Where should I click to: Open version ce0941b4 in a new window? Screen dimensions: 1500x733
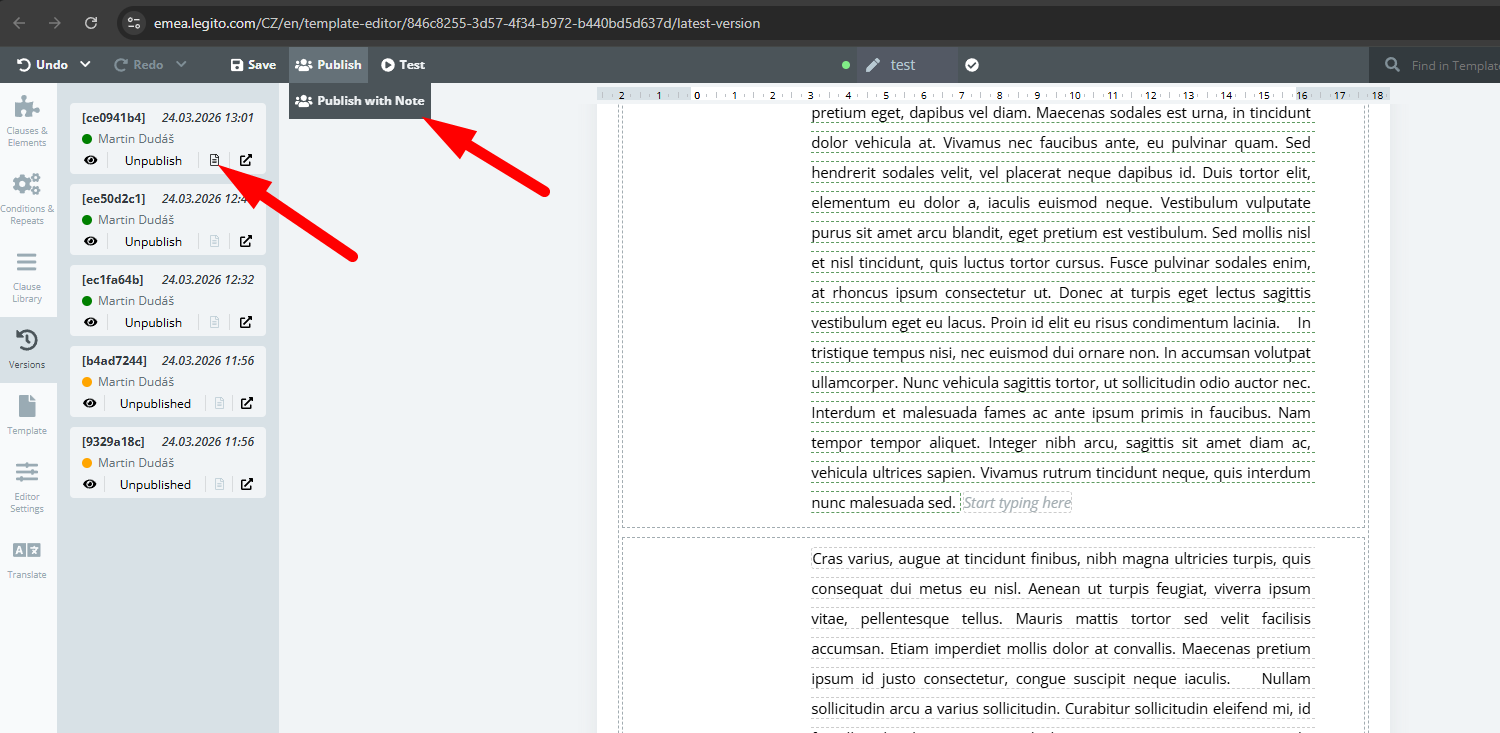[246, 160]
